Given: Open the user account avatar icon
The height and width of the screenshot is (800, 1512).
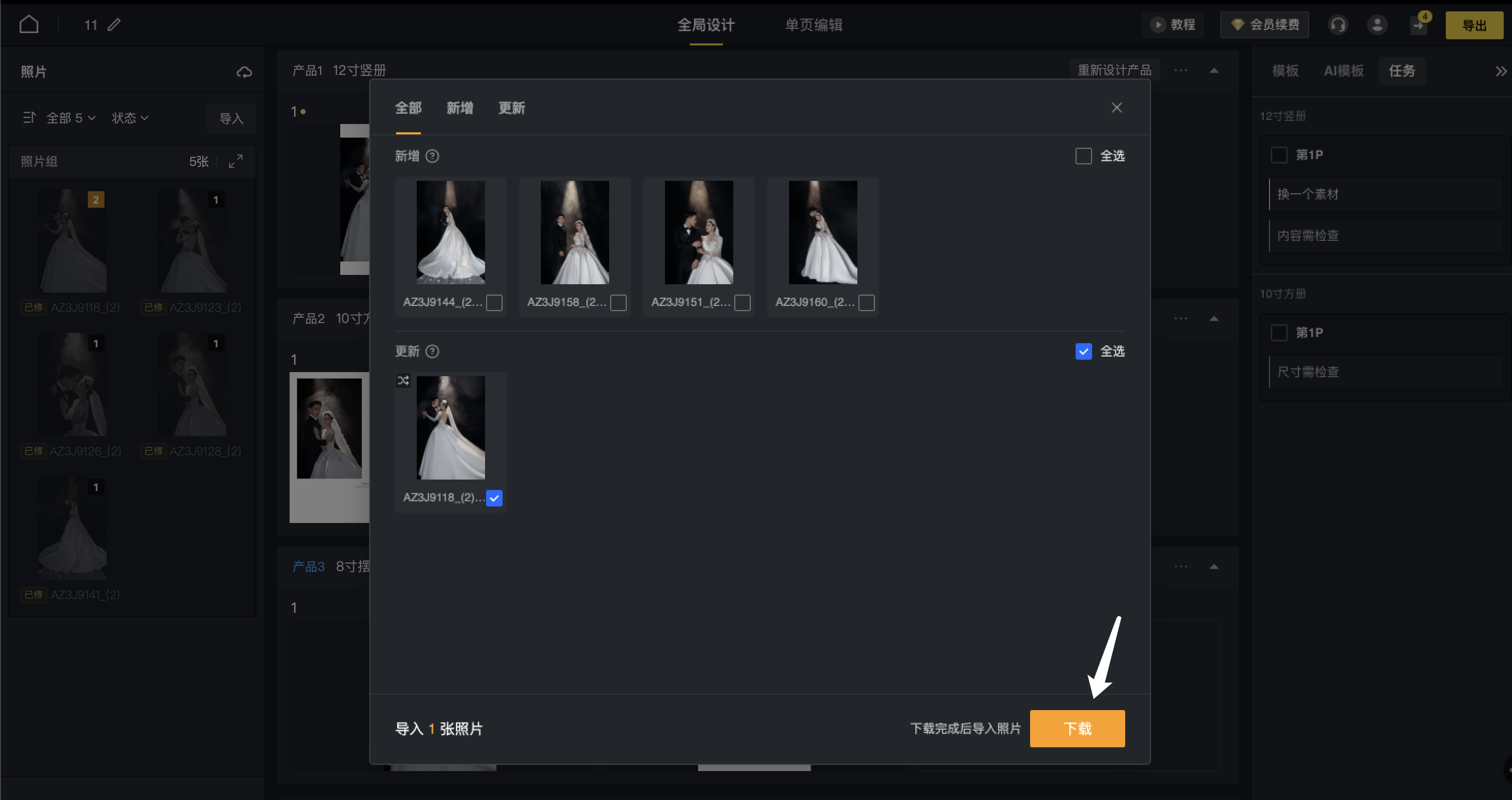Looking at the screenshot, I should click(x=1377, y=25).
